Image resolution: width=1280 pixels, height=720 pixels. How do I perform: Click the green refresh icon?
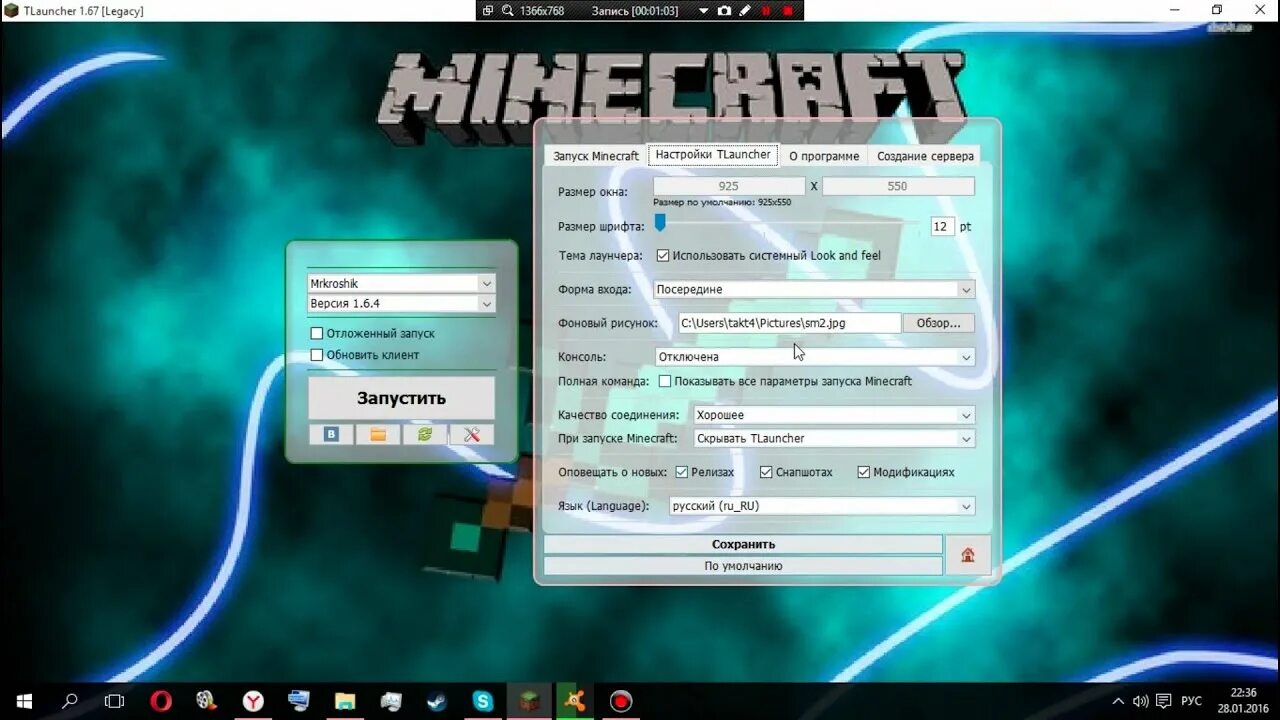[425, 435]
